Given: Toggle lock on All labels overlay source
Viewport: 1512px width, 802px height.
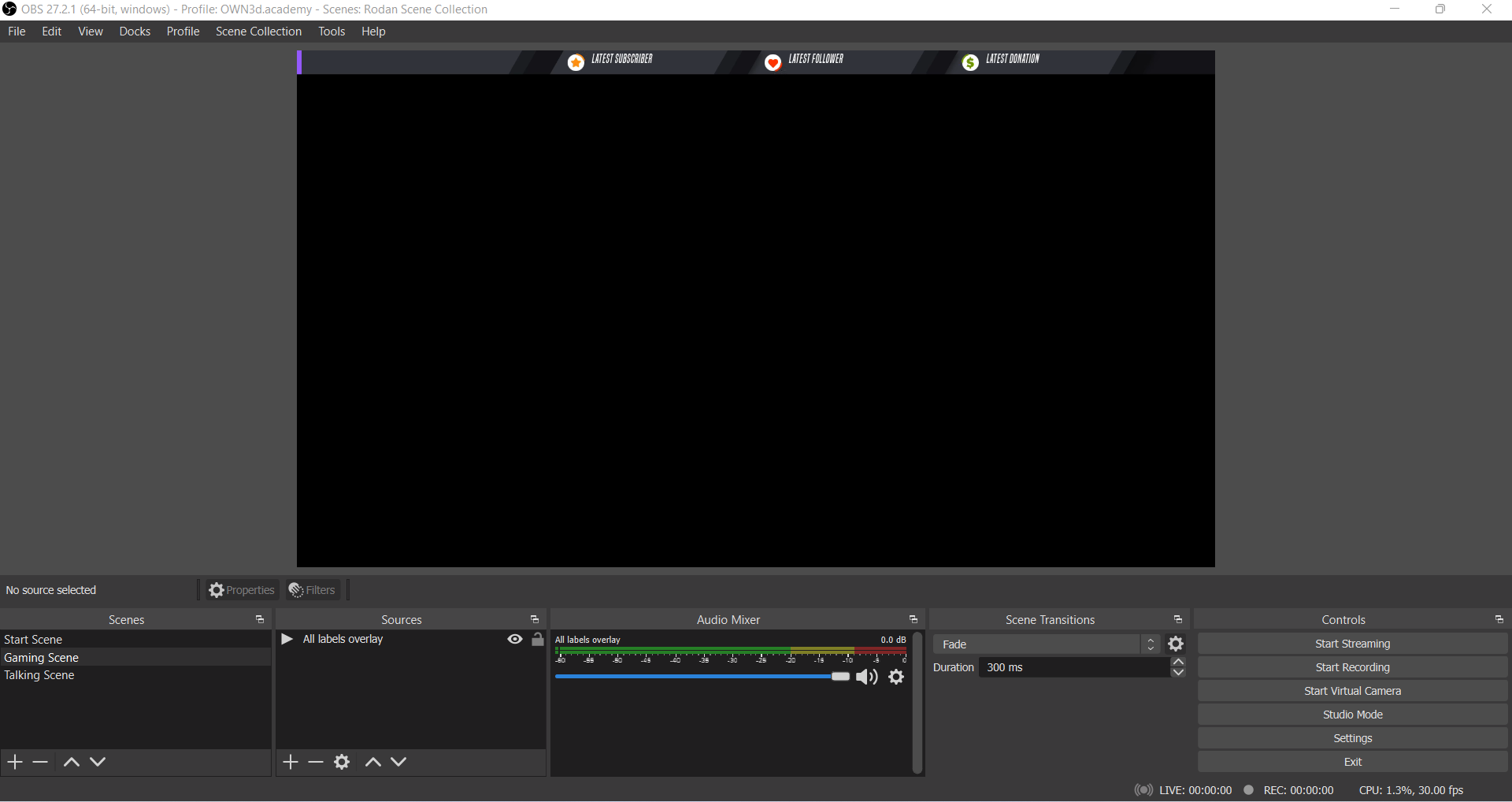Looking at the screenshot, I should 538,640.
